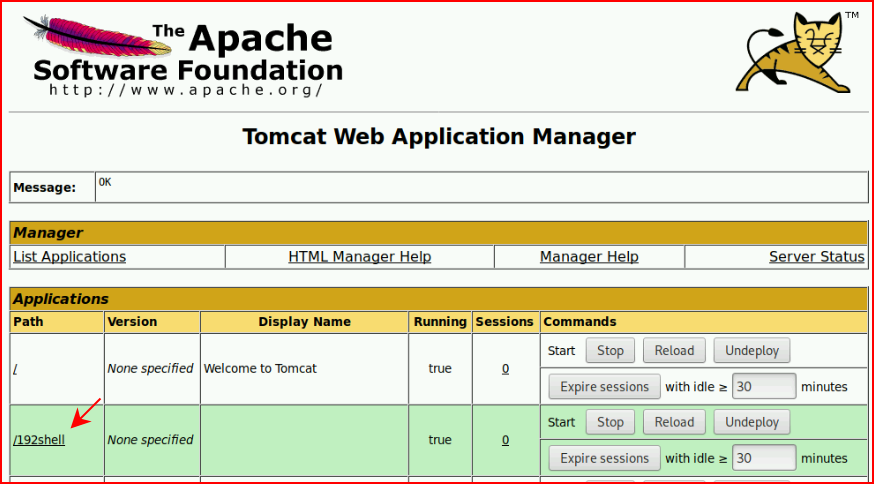Click the "Display Name" column header
The image size is (874, 484).
coord(304,322)
